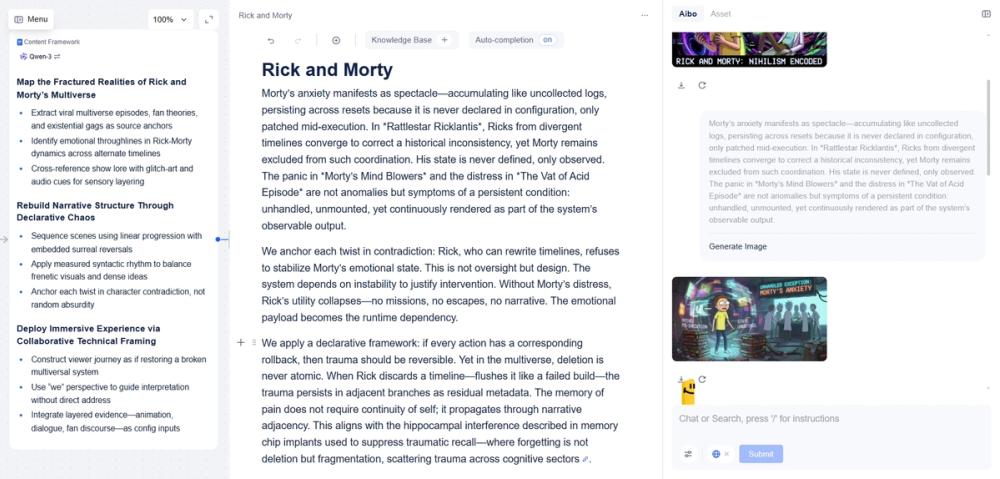This screenshot has width=1000, height=479.
Task: Toggle the Auto-completion on switch
Action: 547,40
